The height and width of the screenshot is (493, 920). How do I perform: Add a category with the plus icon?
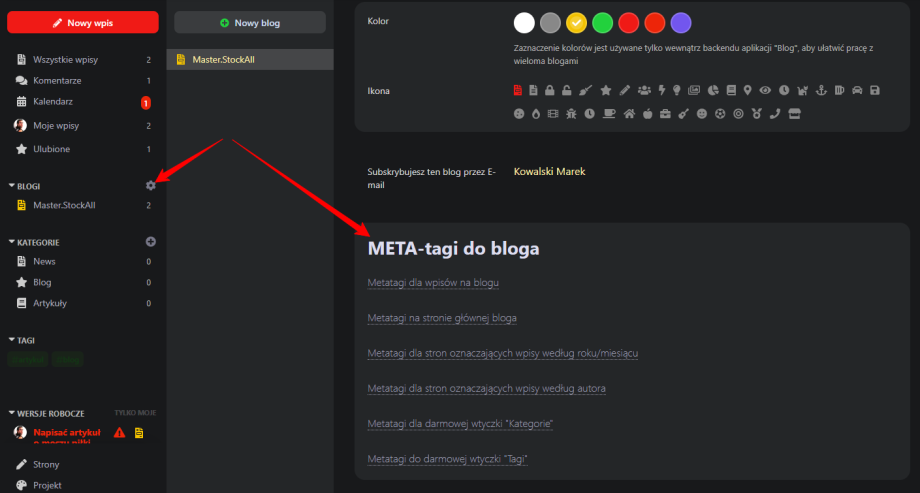pos(151,241)
